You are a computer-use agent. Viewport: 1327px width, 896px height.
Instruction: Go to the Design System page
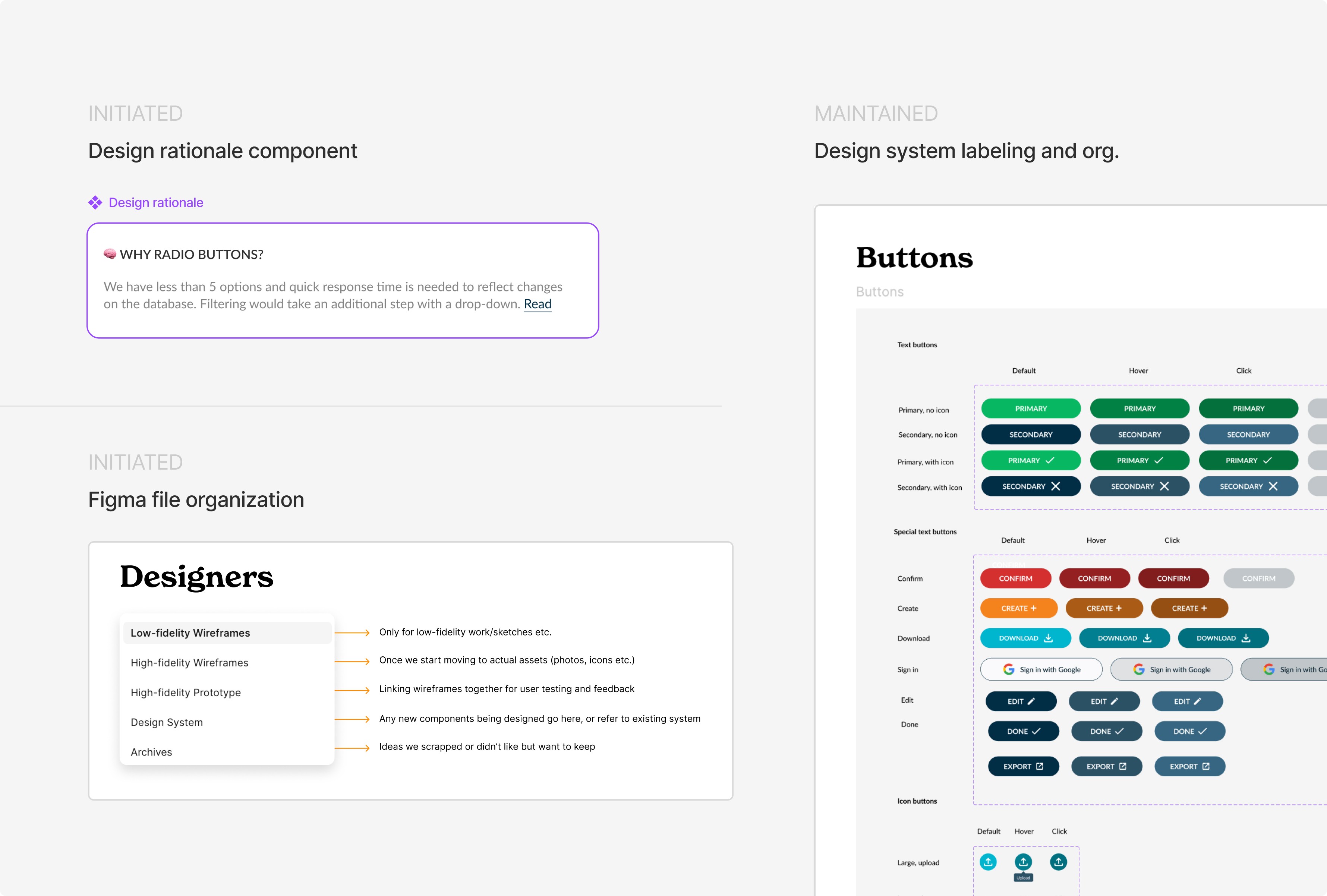point(167,722)
